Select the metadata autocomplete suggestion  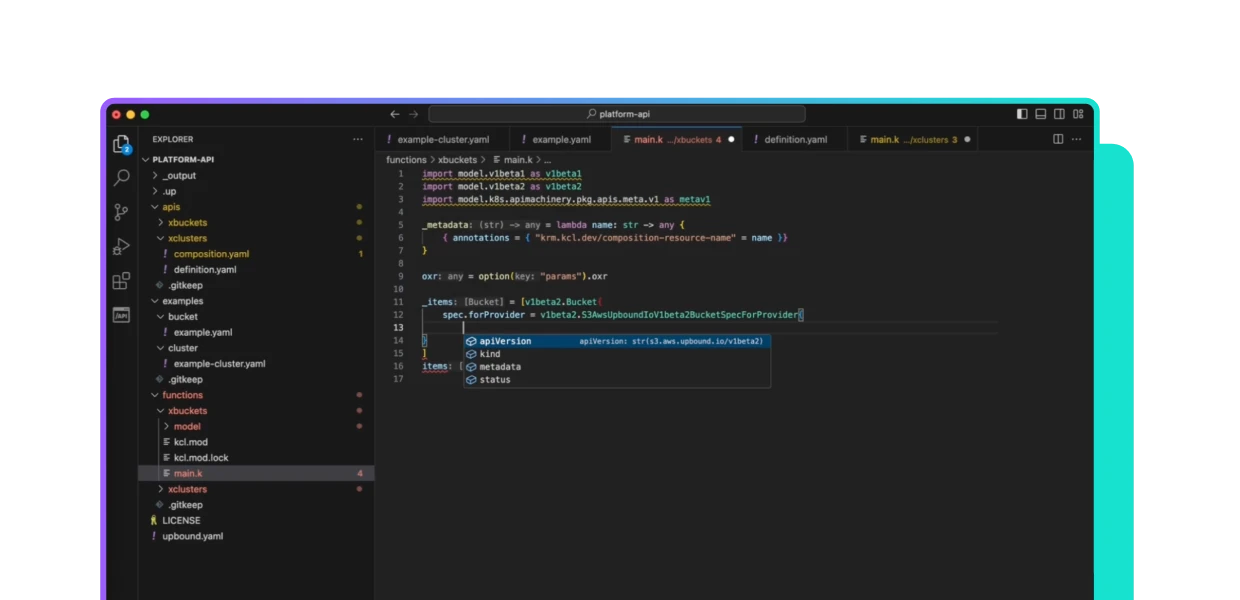(x=617, y=367)
